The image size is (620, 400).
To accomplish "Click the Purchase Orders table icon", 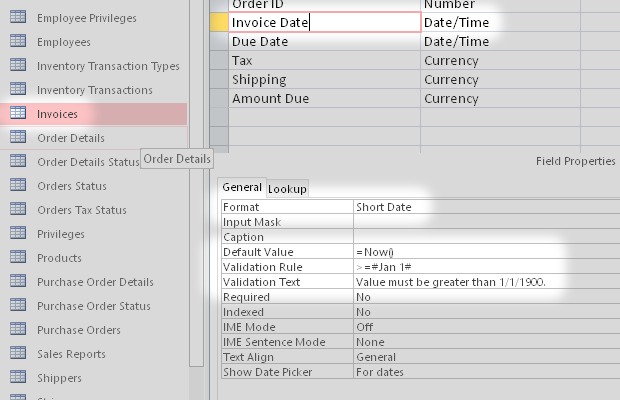I will (x=18, y=330).
